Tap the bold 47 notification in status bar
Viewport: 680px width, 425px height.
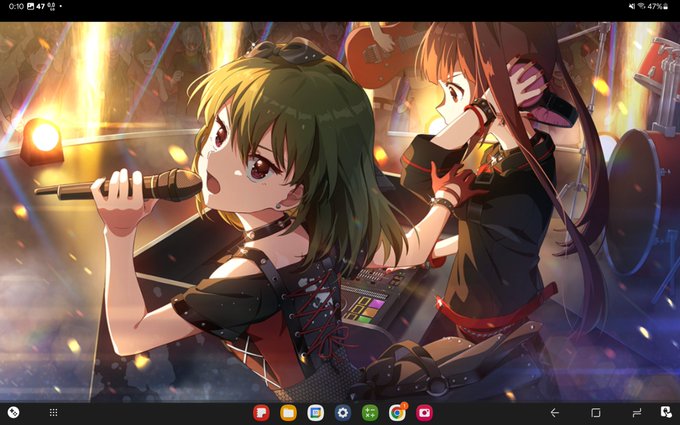point(41,6)
